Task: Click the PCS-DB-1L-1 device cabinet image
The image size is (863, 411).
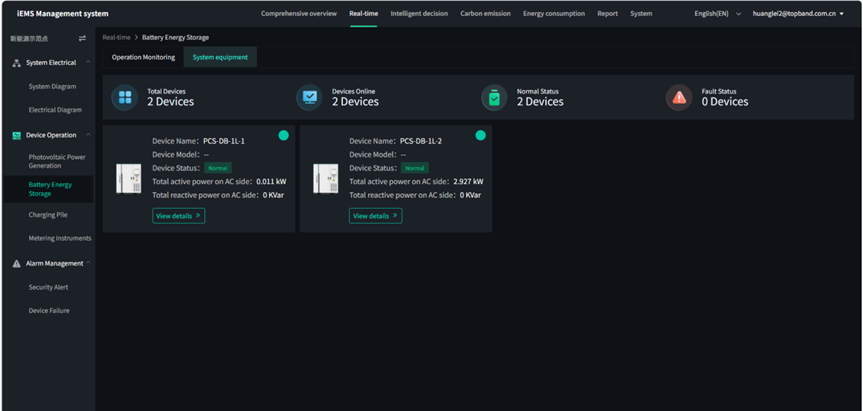Action: coord(128,178)
